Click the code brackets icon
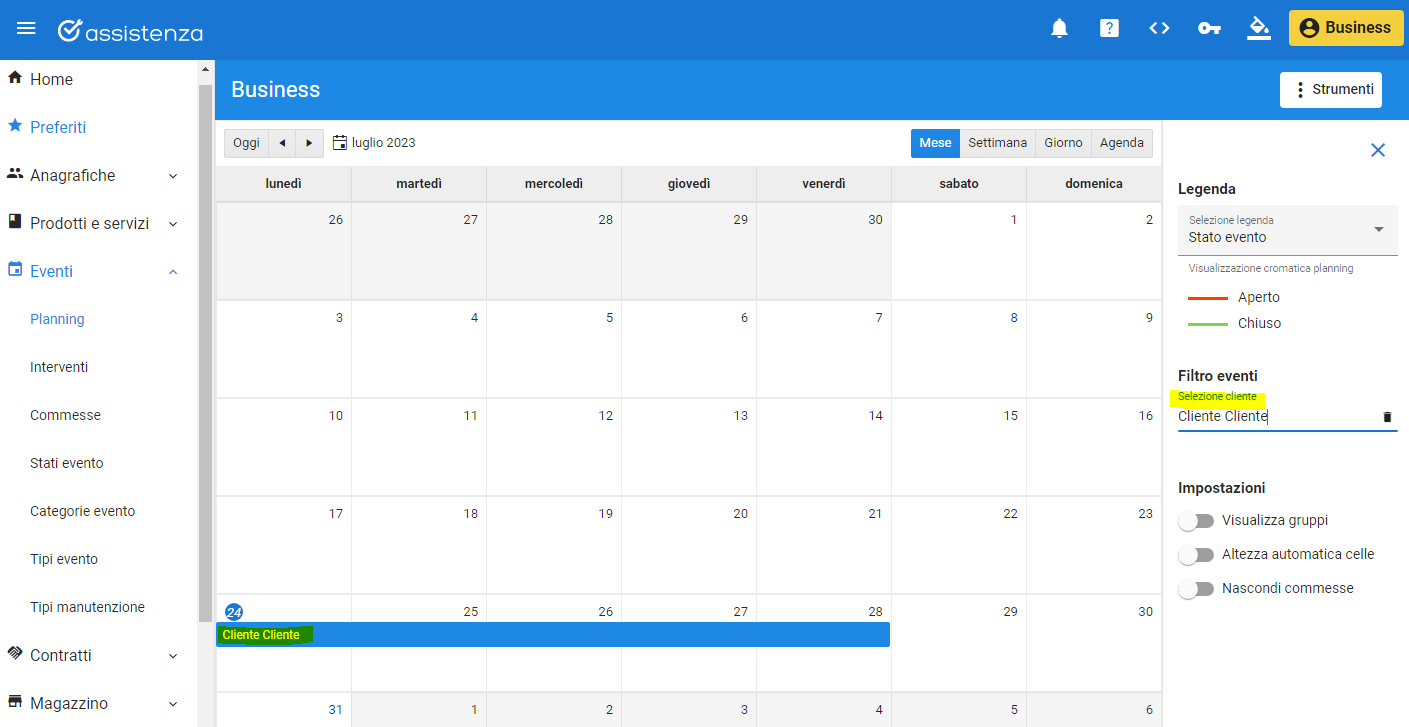Screen dimensions: 1409x727 tap(1159, 28)
